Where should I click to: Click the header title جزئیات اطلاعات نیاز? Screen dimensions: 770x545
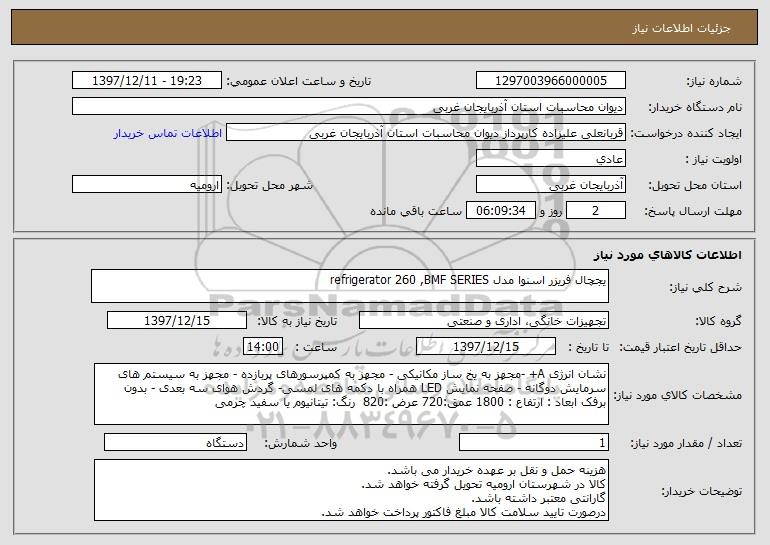pos(681,28)
